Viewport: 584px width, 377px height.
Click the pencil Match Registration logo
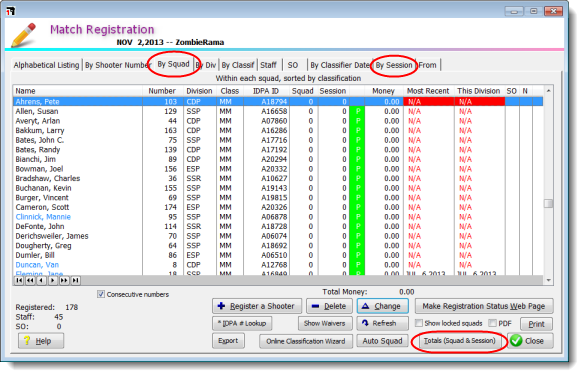(x=23, y=35)
